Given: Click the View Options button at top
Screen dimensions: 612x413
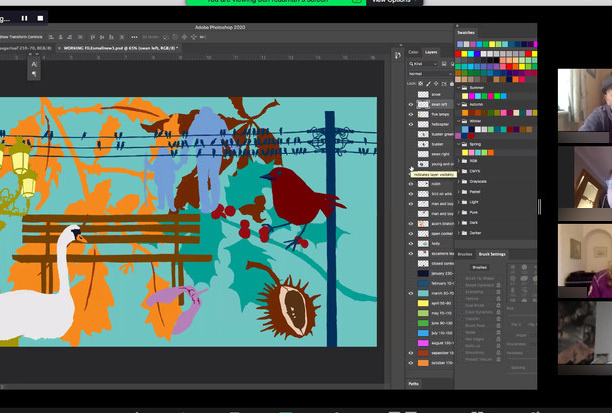Looking at the screenshot, I should coord(391,2).
